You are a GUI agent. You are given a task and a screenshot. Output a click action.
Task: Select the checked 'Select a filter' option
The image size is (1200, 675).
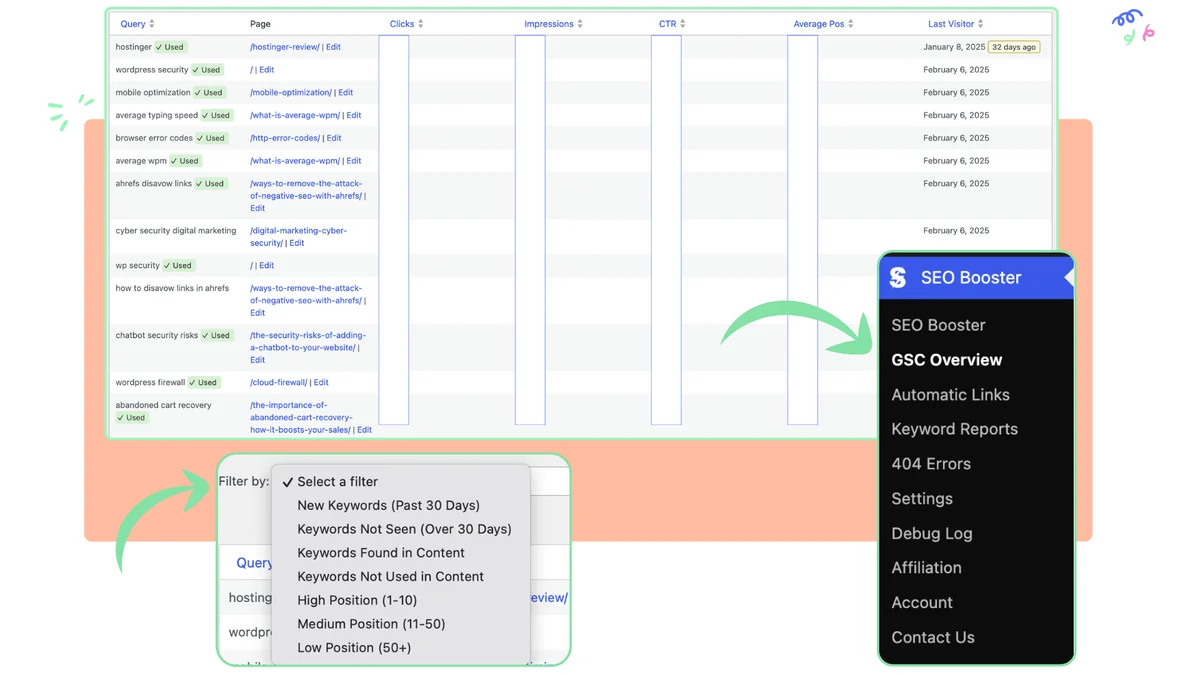[337, 481]
